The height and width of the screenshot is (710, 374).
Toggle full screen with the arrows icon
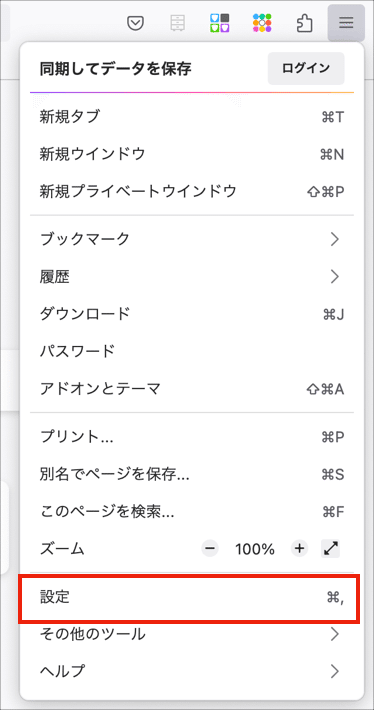pos(331,549)
